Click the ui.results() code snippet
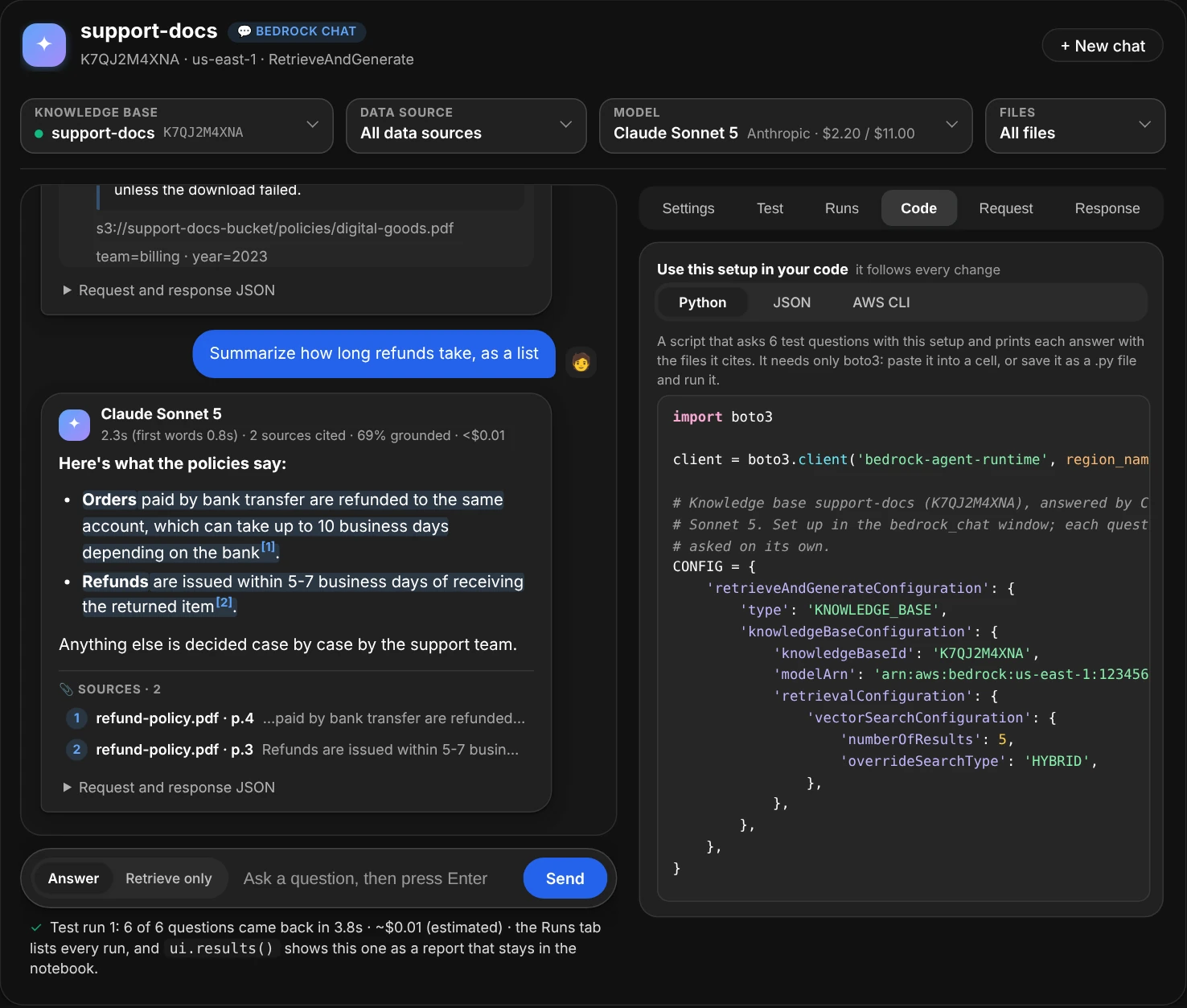The height and width of the screenshot is (1008, 1187). [222, 948]
